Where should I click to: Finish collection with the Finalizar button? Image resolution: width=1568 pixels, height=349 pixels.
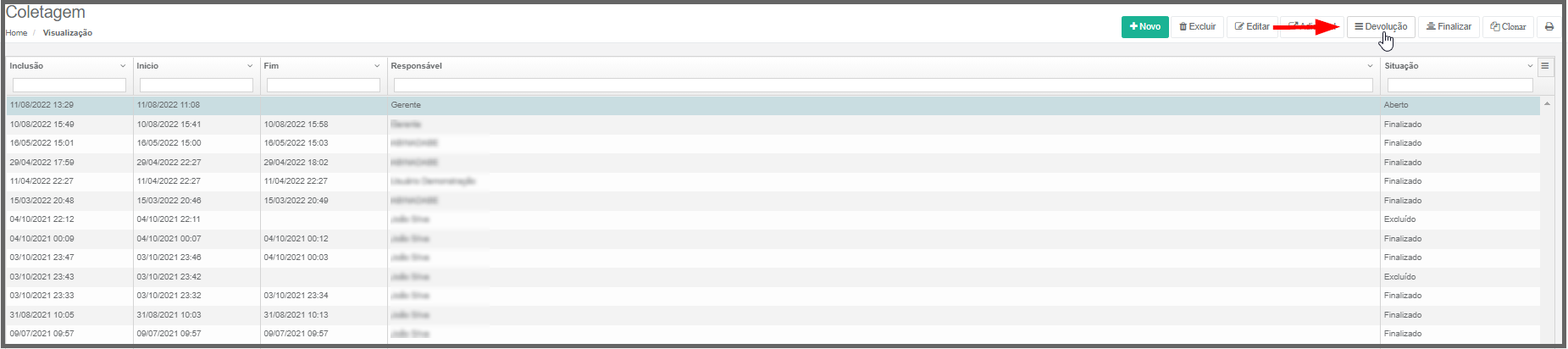(1449, 27)
